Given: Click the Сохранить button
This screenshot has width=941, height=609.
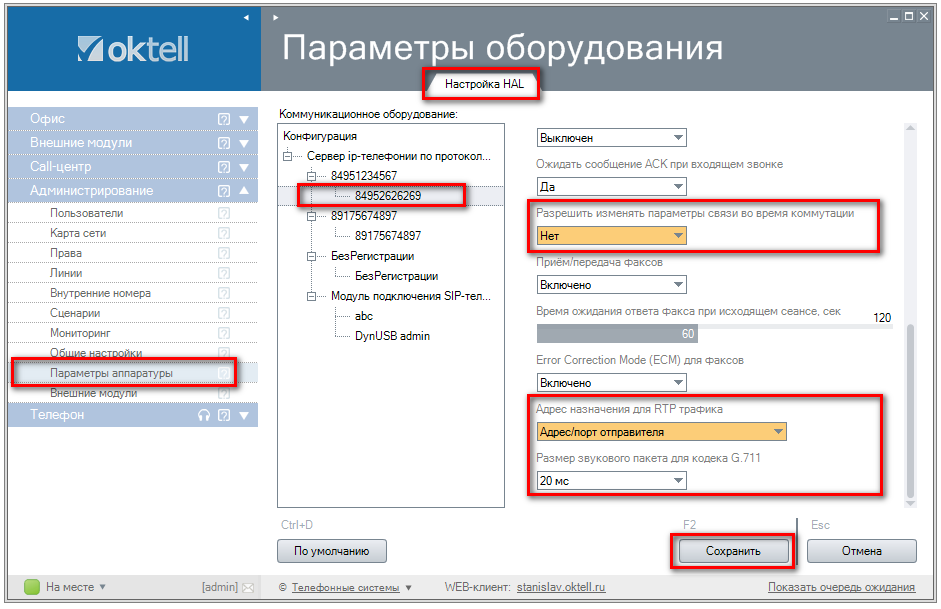Looking at the screenshot, I should 733,551.
